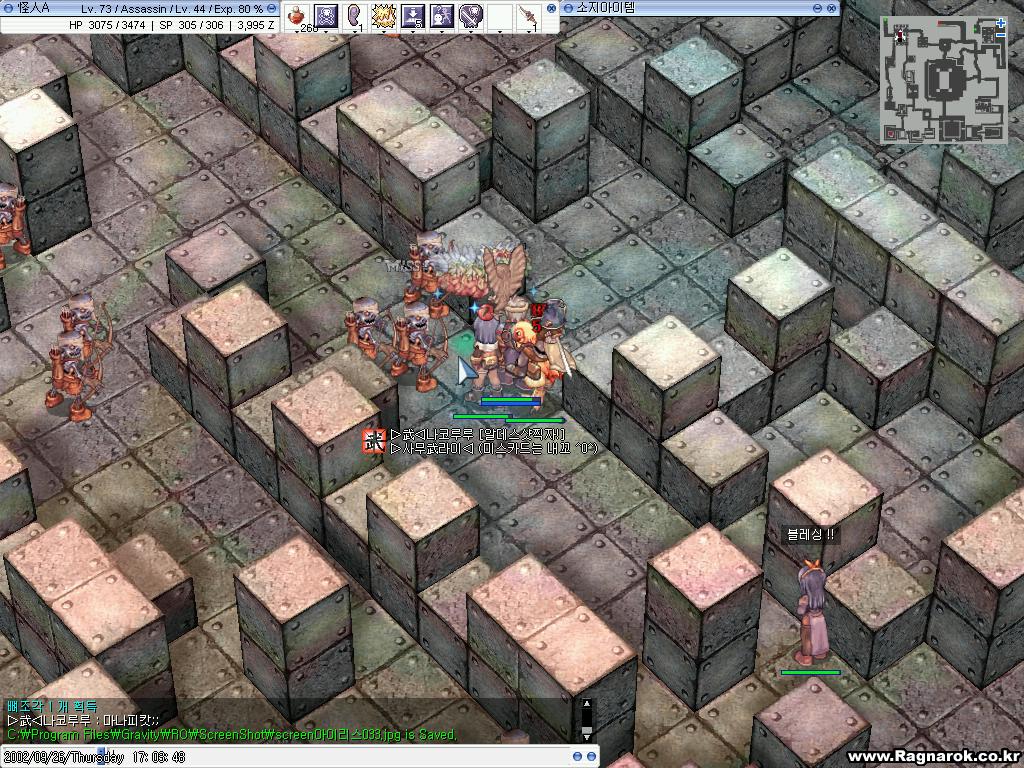This screenshot has height=768, width=1024.
Task: Attack the two skeleton archers at left
Action: (77, 356)
